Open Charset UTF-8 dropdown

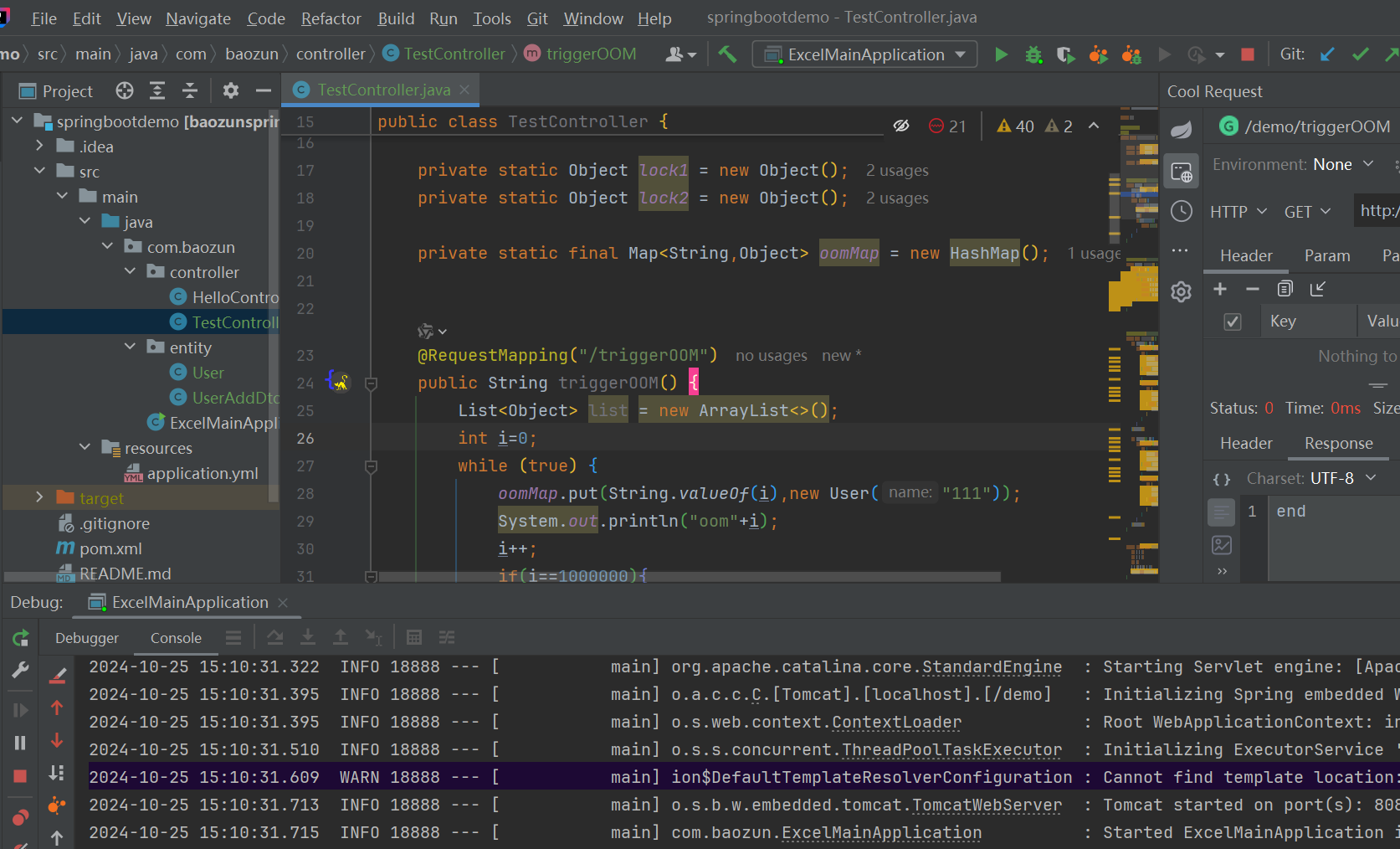point(1343,478)
